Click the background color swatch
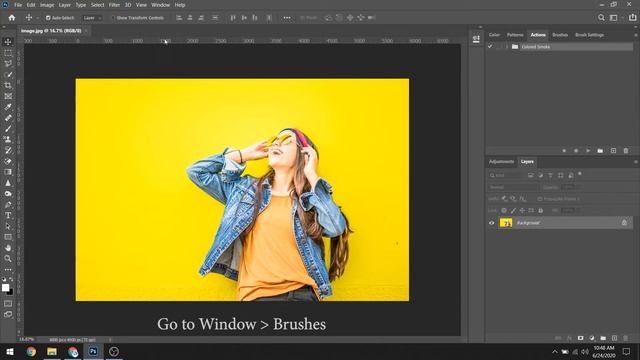 tap(11, 292)
